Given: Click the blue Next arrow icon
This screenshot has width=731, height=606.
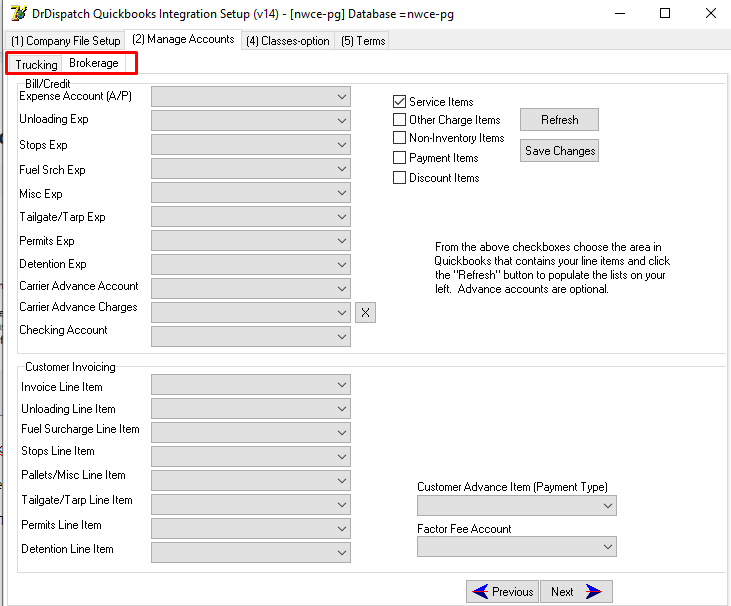Looking at the screenshot, I should (x=594, y=592).
